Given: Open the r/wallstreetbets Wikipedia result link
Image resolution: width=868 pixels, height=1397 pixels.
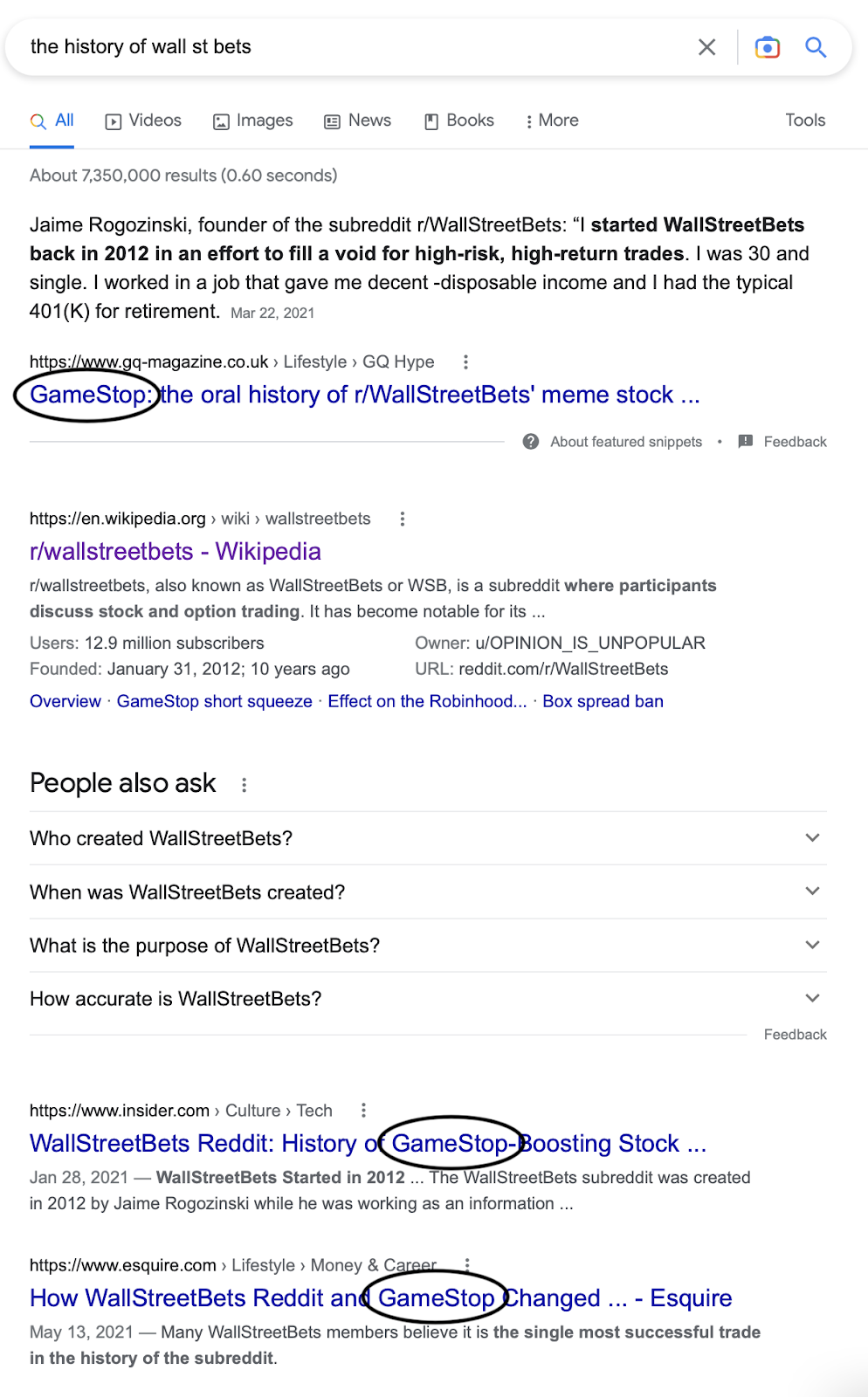Looking at the screenshot, I should point(176,552).
